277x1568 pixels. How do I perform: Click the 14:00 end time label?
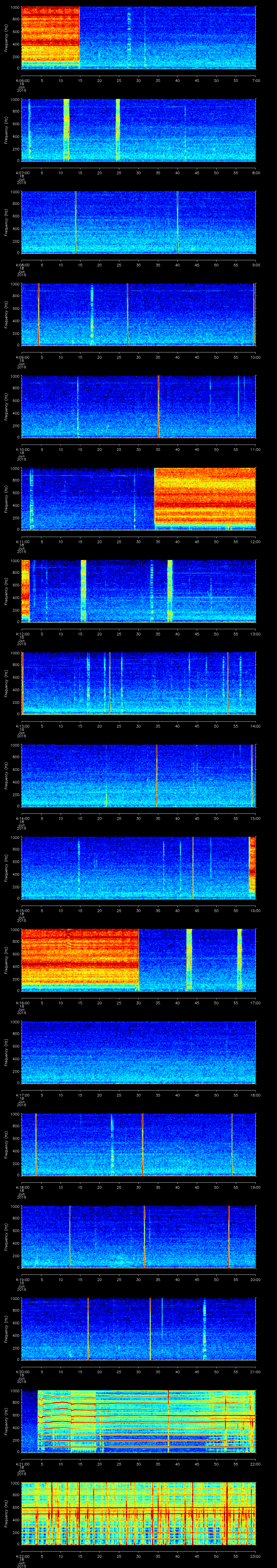tap(255, 726)
